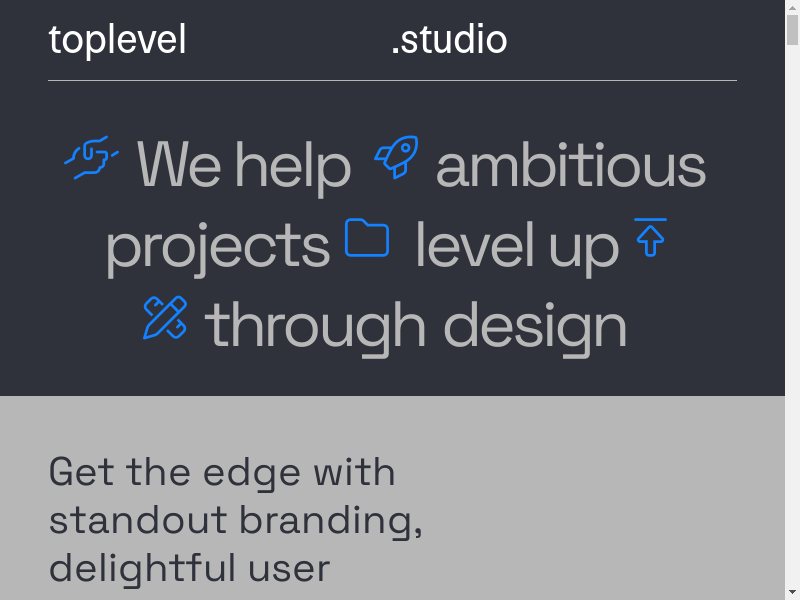Click the upward arrow level-up icon
The height and width of the screenshot is (600, 800).
click(651, 237)
